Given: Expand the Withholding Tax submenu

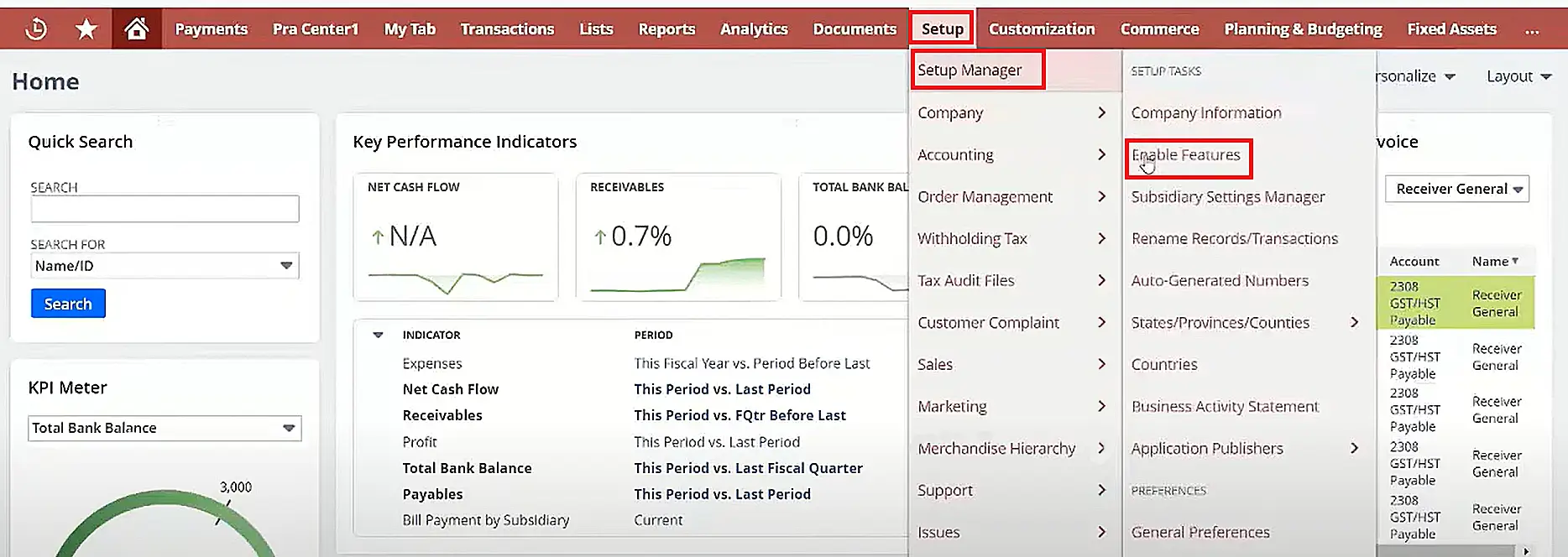Looking at the screenshot, I should pos(1014,238).
